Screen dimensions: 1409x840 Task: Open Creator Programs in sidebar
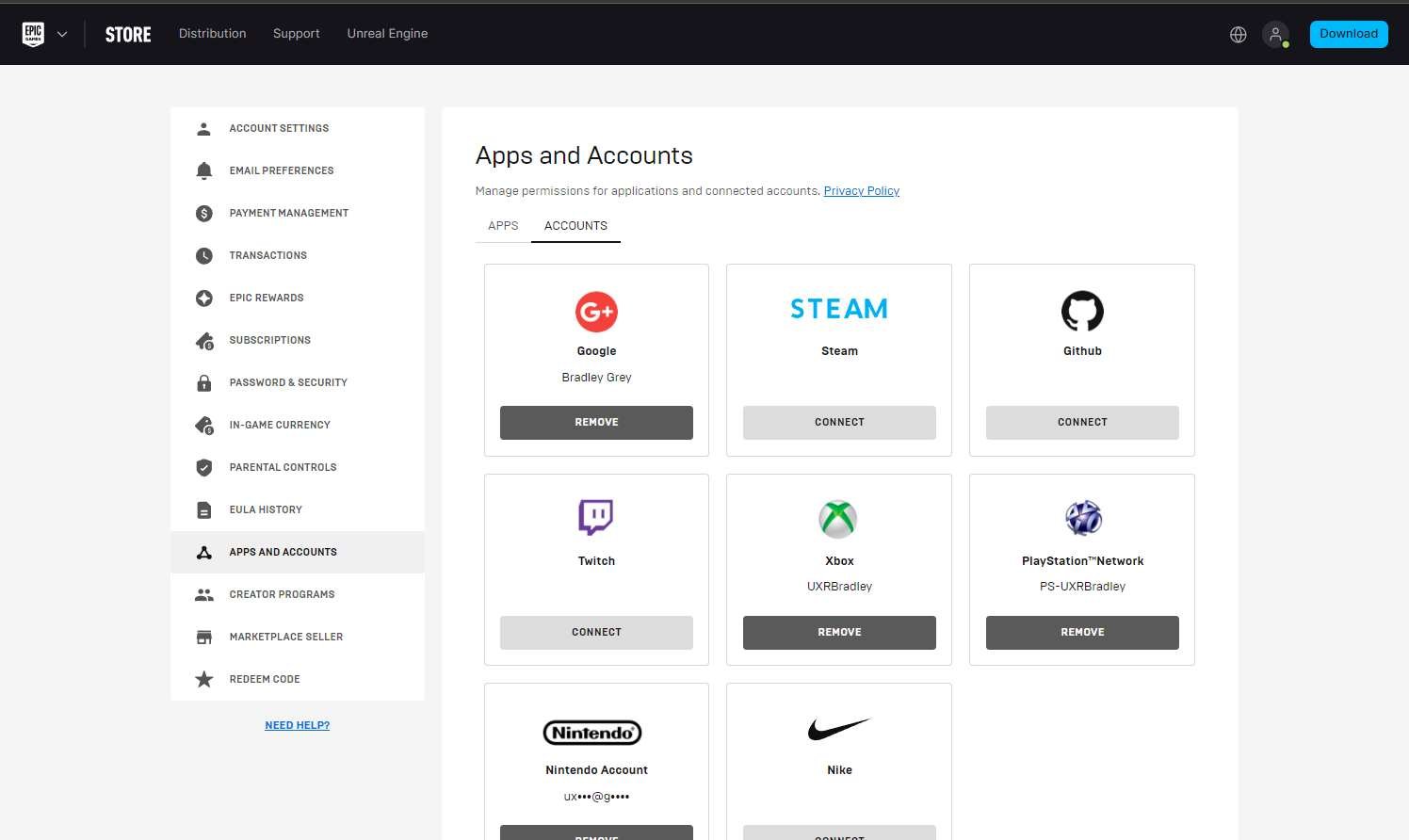pyautogui.click(x=298, y=594)
